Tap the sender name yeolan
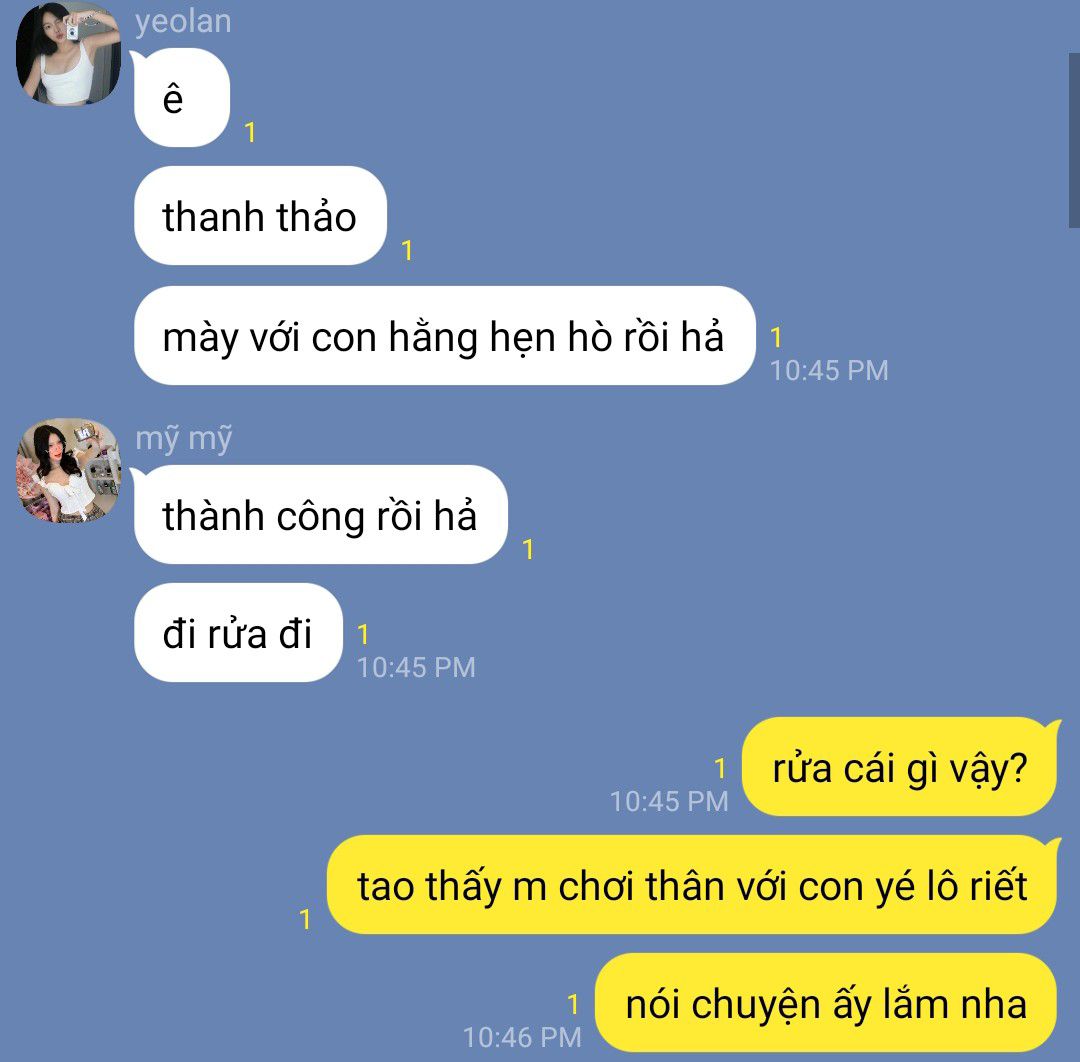 tap(183, 22)
